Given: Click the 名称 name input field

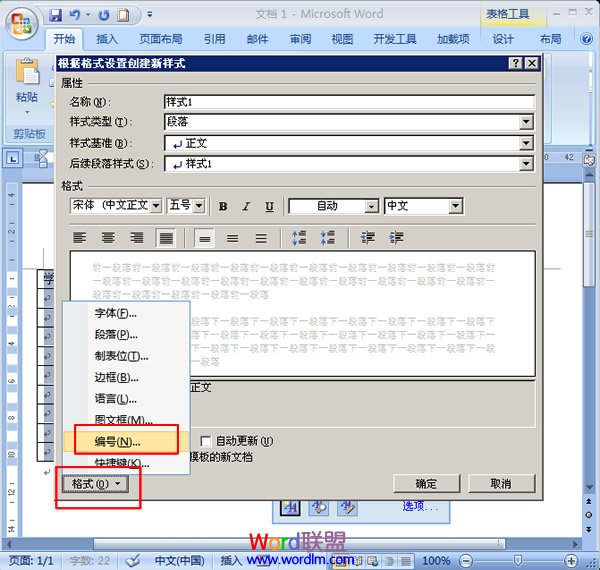Looking at the screenshot, I should tap(349, 102).
